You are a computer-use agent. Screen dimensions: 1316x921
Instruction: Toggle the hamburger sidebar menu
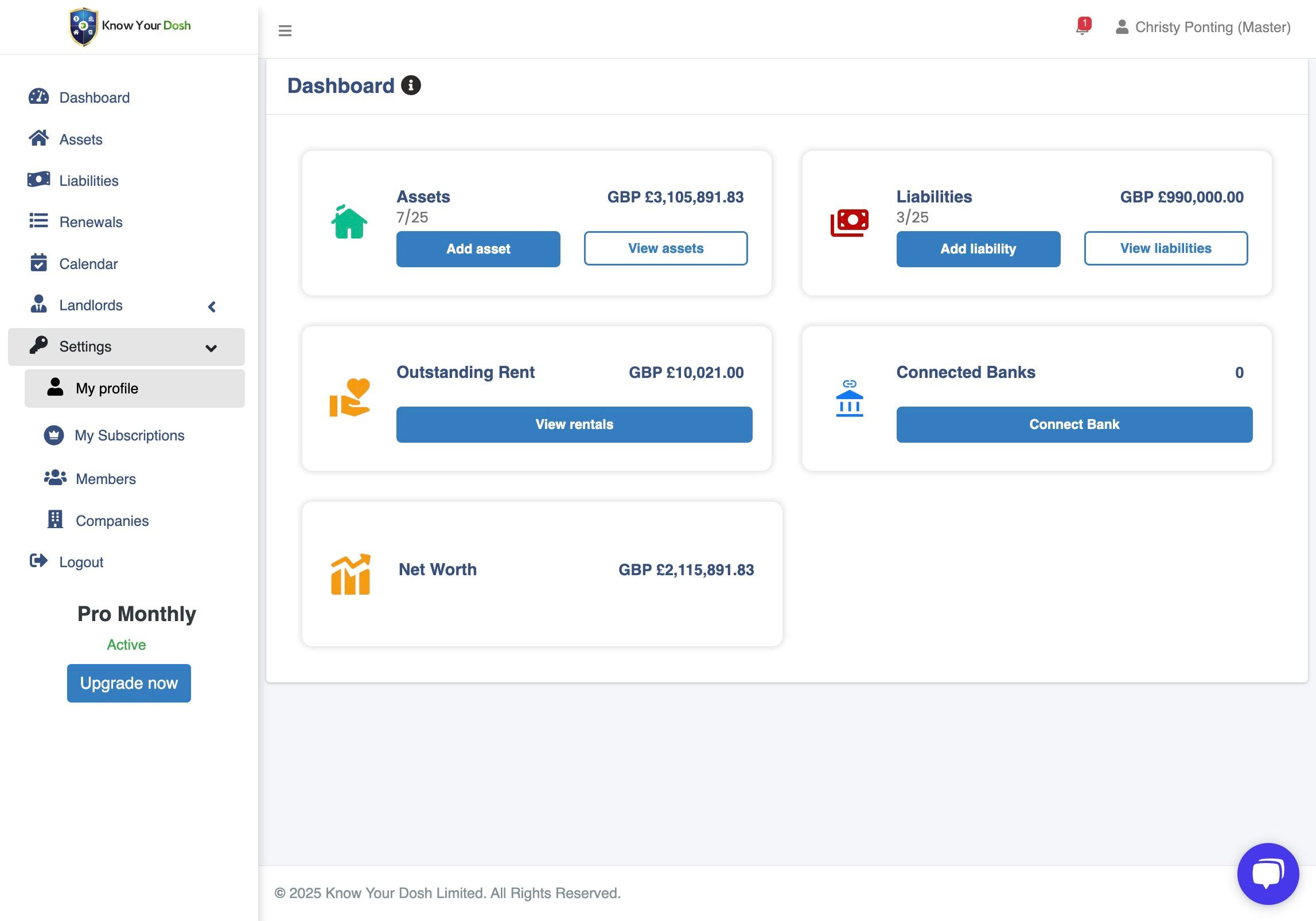285,30
